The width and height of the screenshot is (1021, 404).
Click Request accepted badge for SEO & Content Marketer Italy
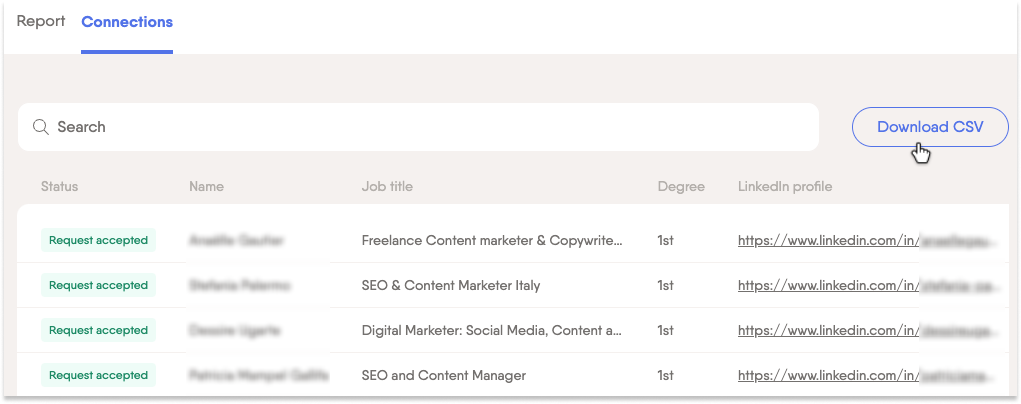point(98,285)
